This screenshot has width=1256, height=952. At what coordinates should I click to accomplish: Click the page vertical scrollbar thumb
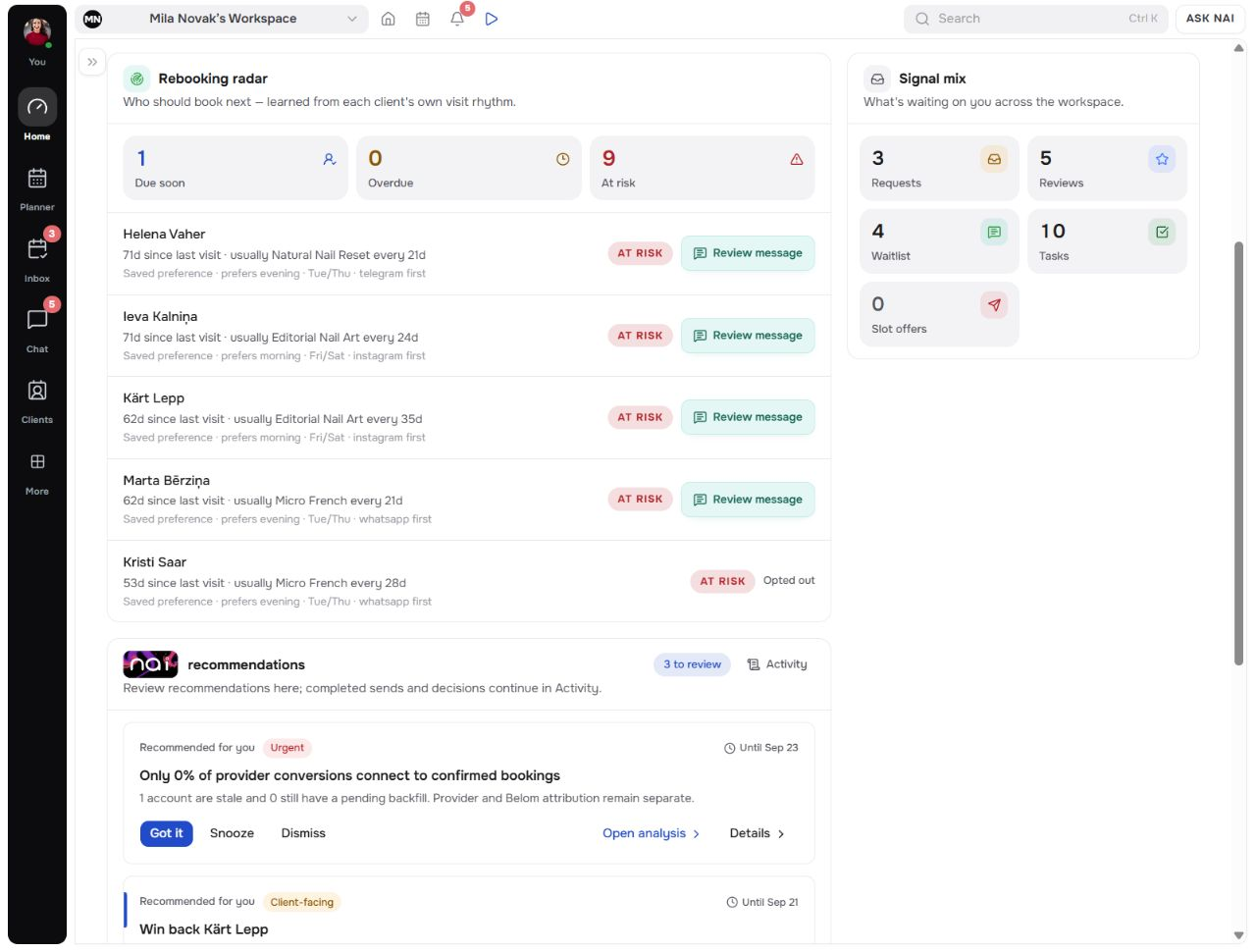(x=1238, y=453)
